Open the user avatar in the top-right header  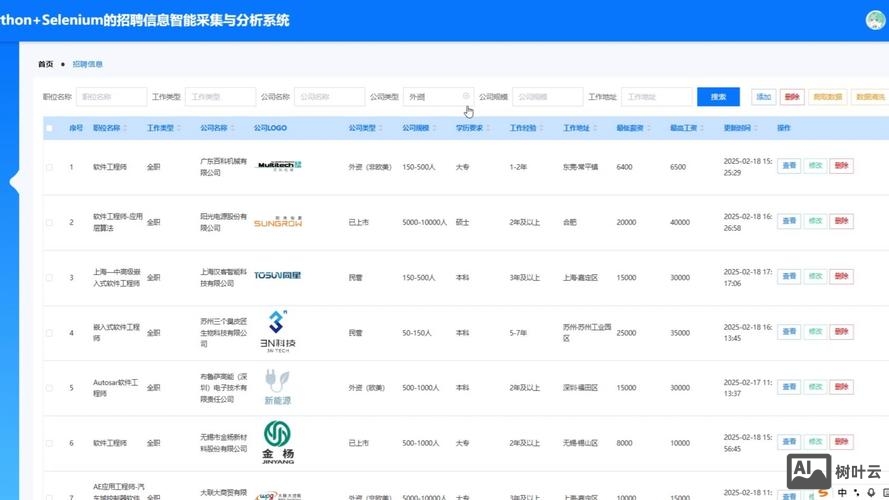875,20
